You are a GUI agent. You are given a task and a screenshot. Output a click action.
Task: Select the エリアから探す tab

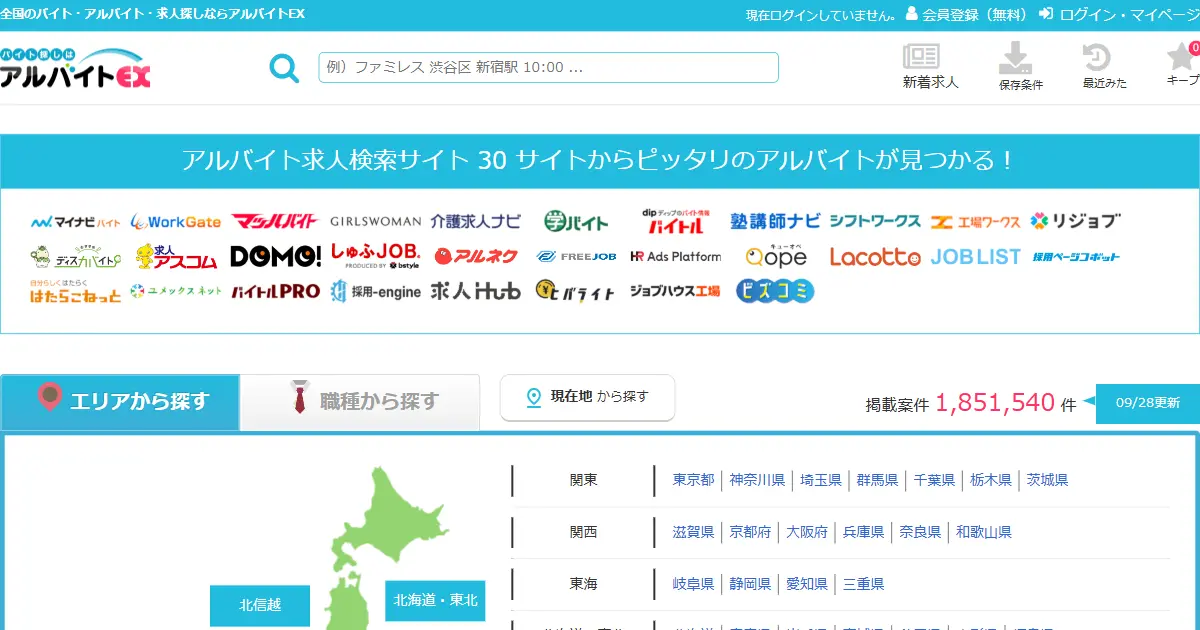tap(120, 402)
